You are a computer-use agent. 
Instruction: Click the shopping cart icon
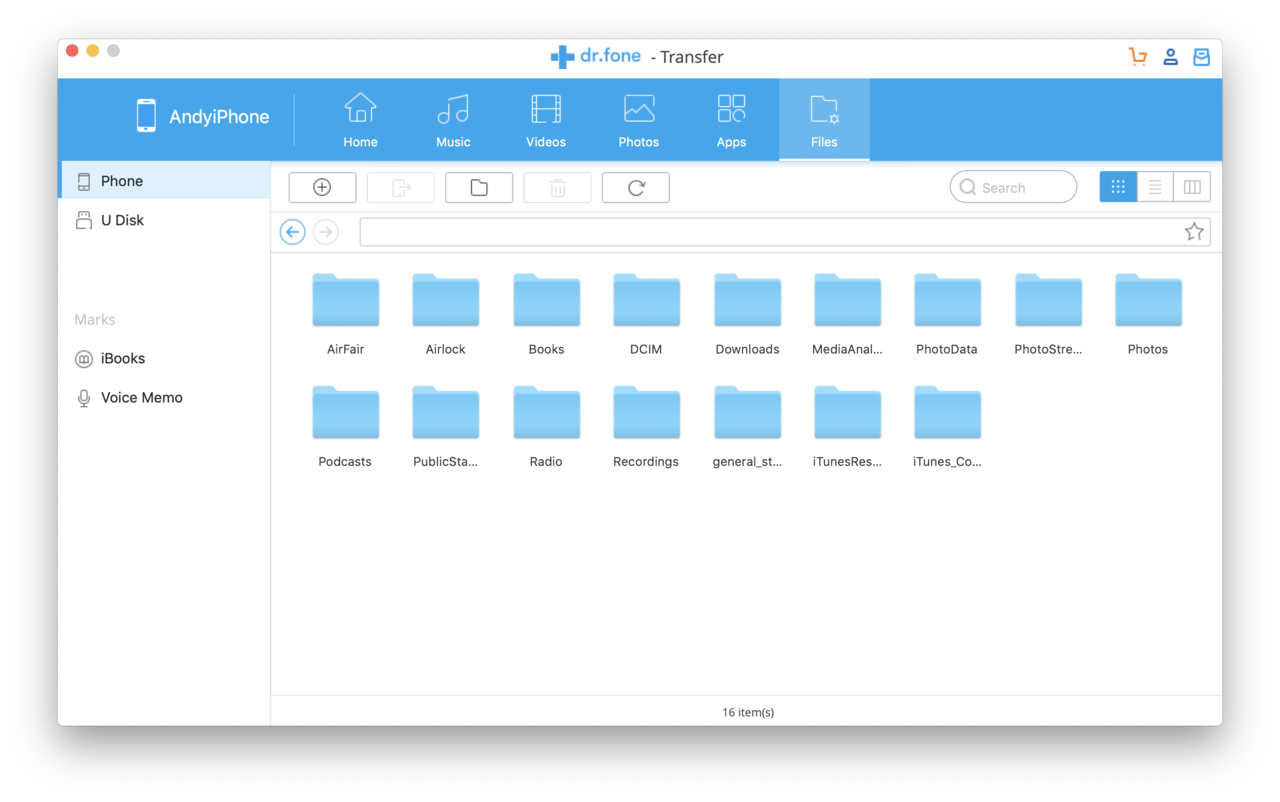[x=1138, y=57]
